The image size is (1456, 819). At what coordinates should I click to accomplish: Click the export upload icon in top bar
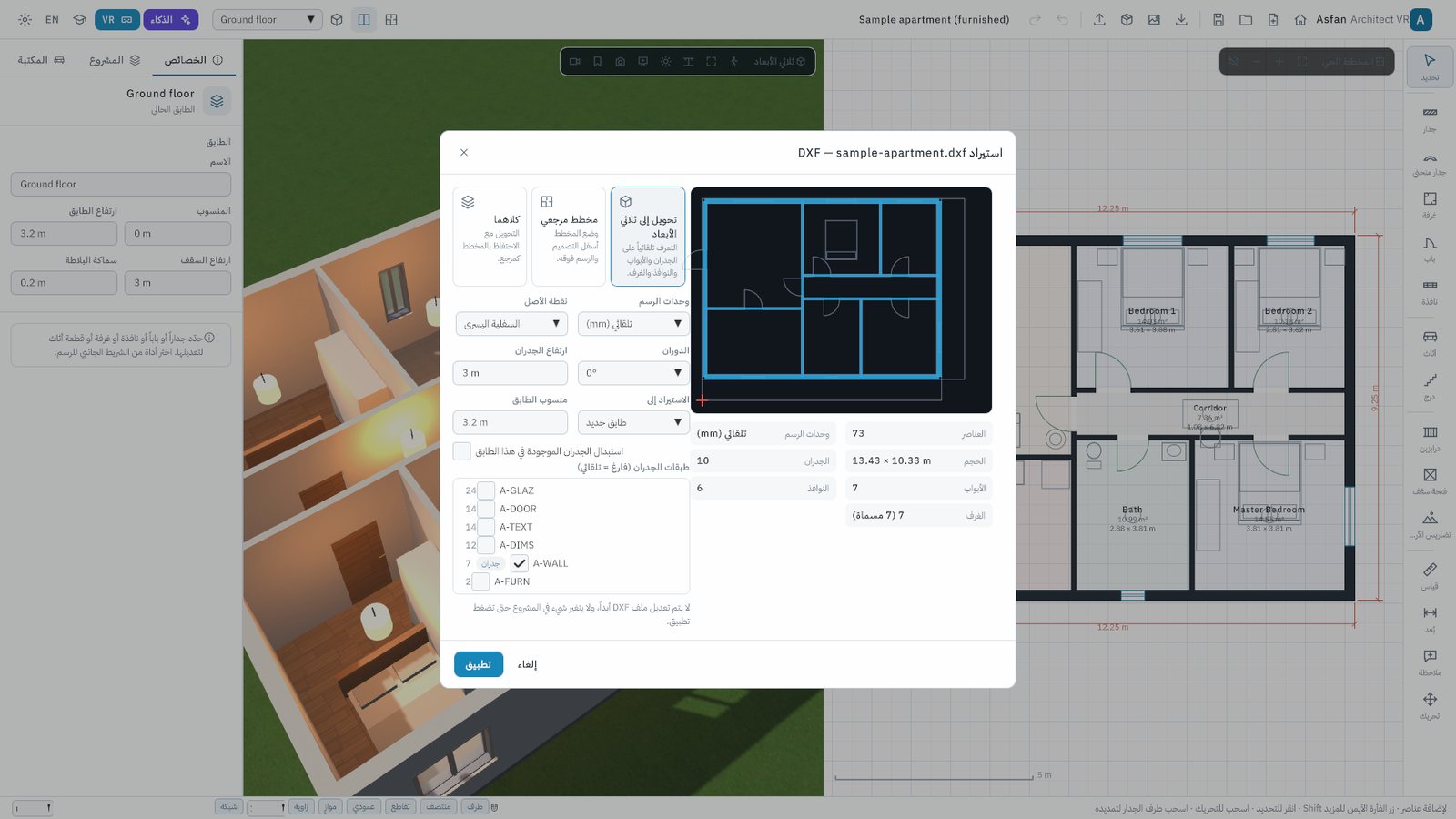point(1099,19)
